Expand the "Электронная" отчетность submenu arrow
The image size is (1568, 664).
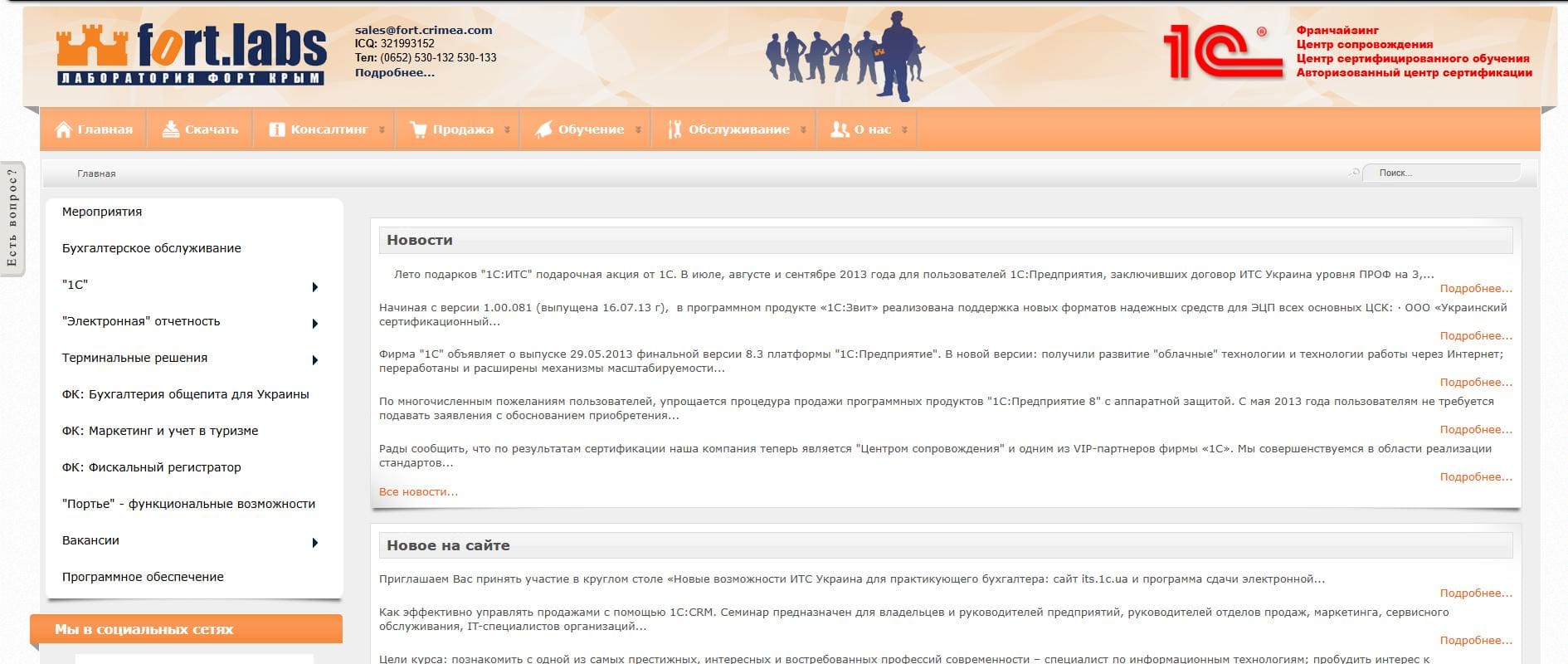coord(315,324)
